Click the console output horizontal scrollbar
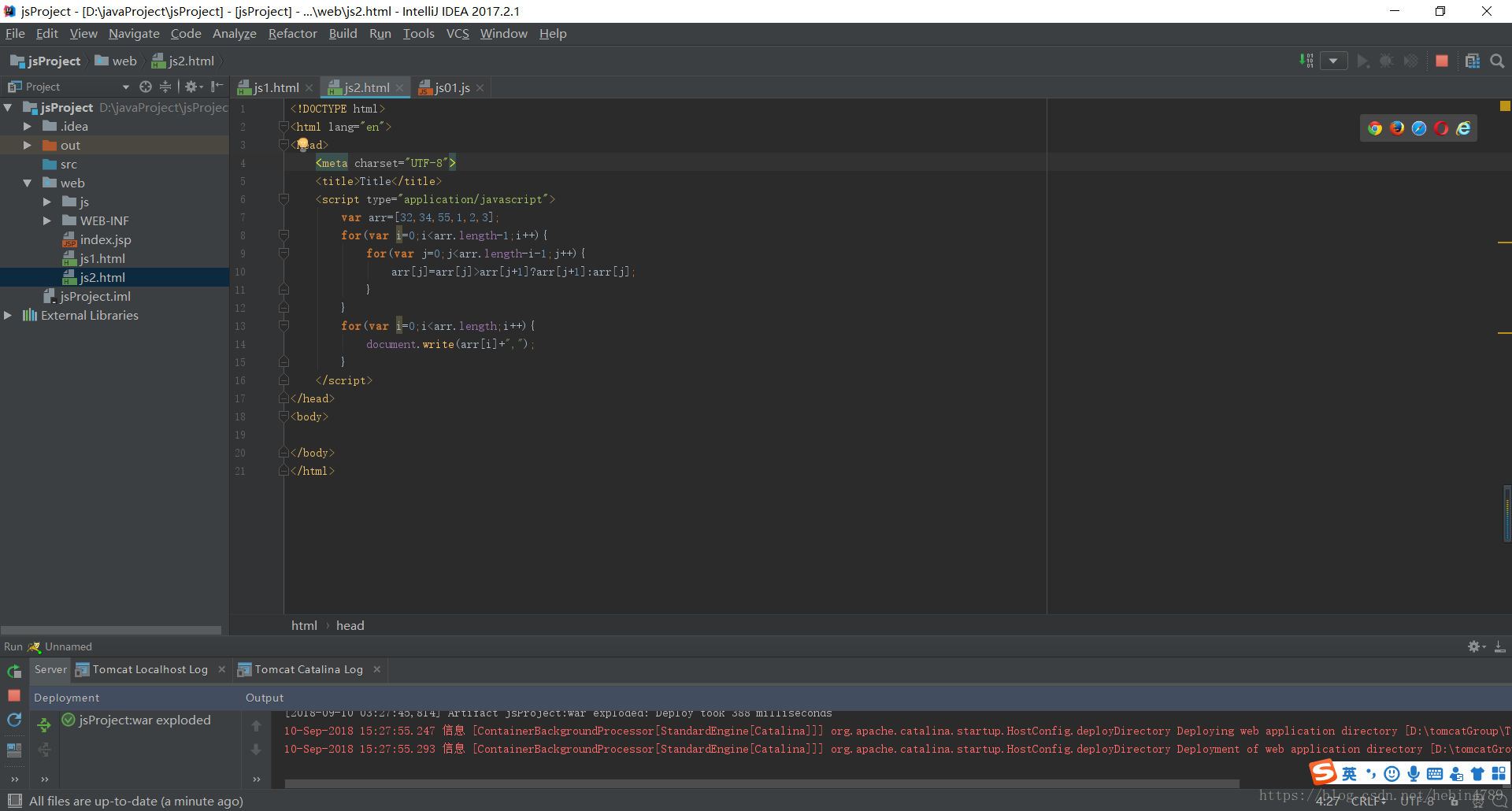1512x811 pixels. click(762, 783)
